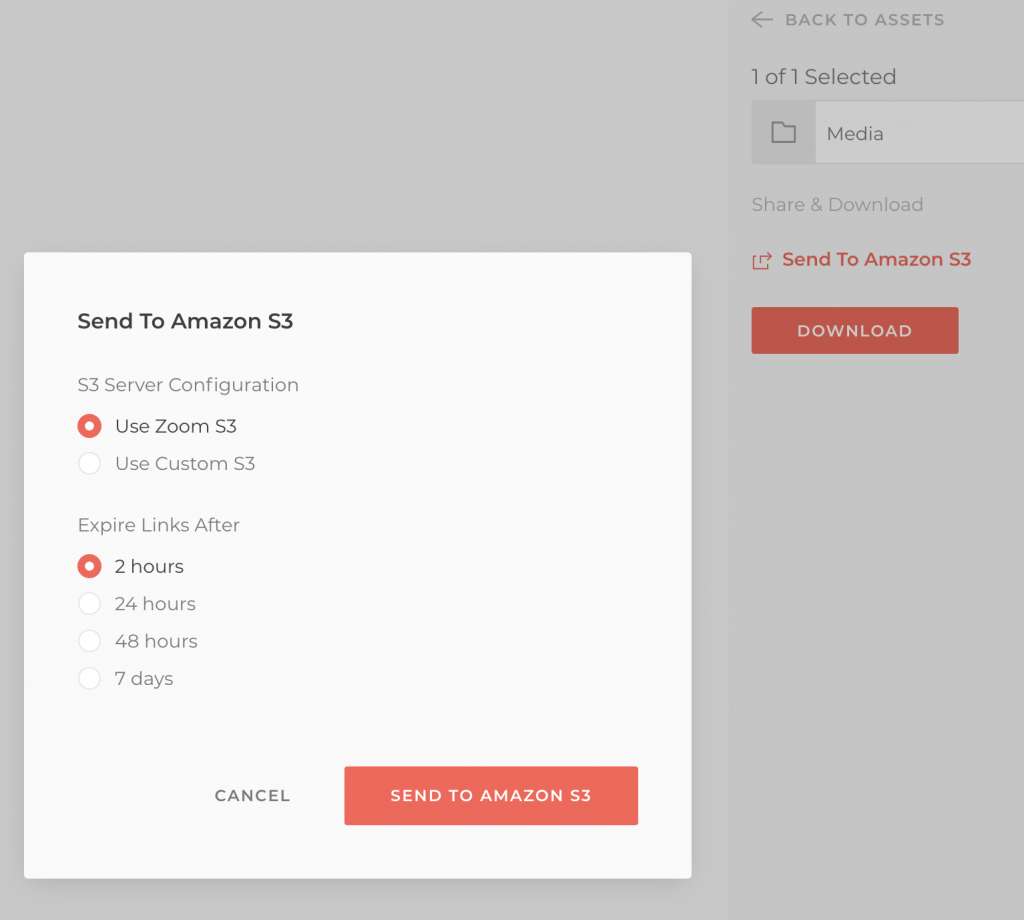Click the 24 hours label text
The width and height of the screenshot is (1024, 920).
point(155,604)
